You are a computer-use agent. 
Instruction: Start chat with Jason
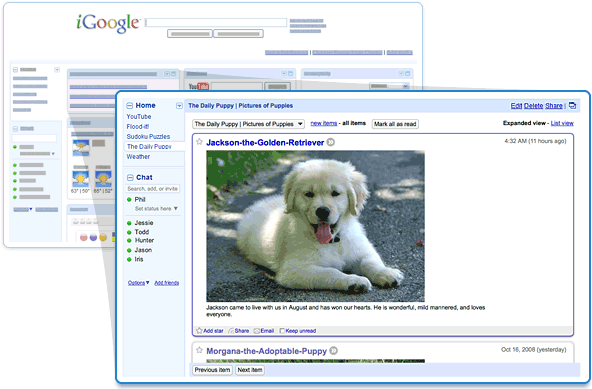coord(143,250)
